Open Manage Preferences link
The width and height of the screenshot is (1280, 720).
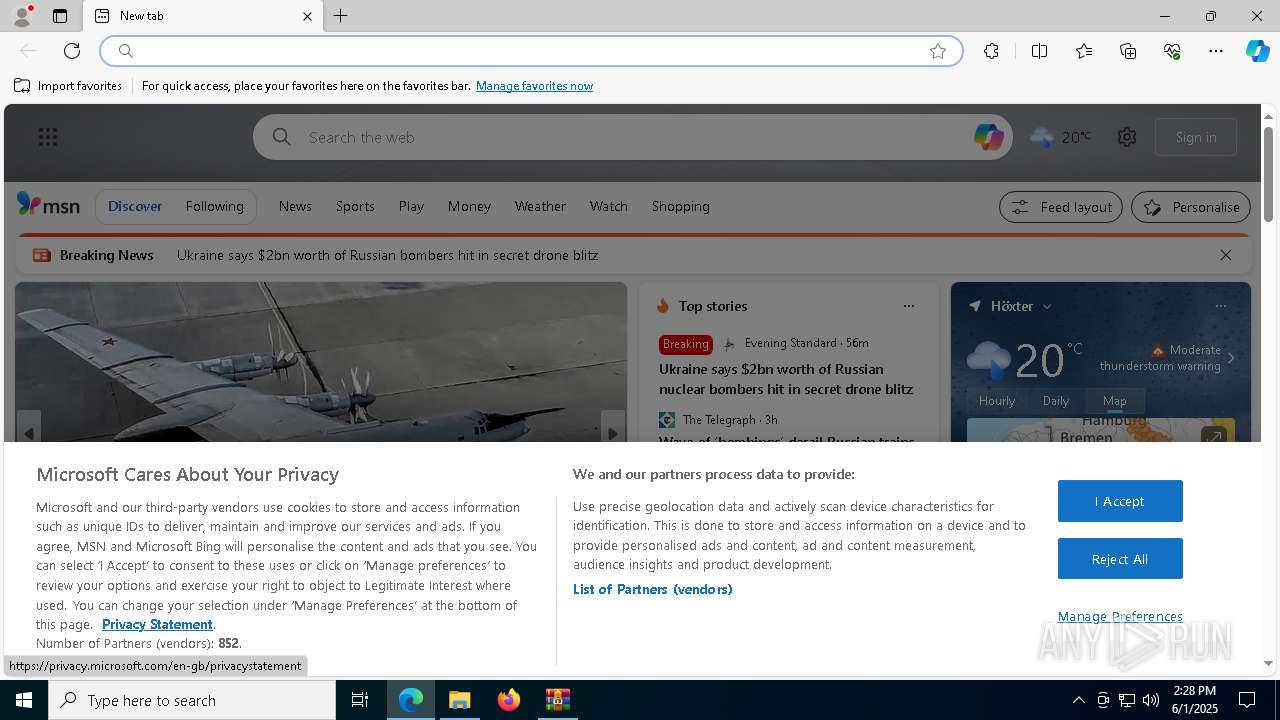click(x=1120, y=616)
